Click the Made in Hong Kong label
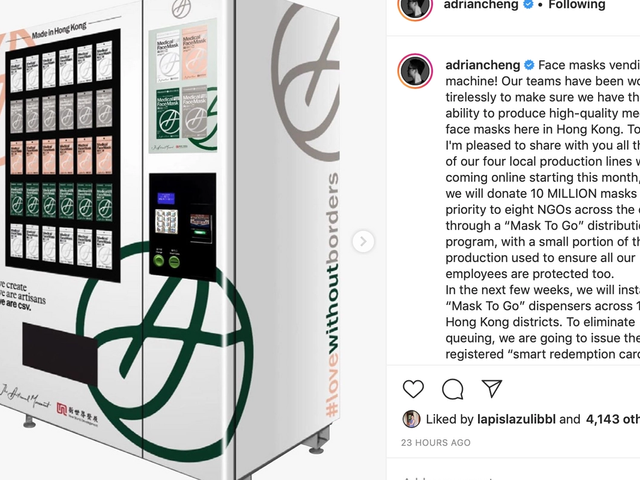This screenshot has height=480, width=640. click(x=59, y=31)
